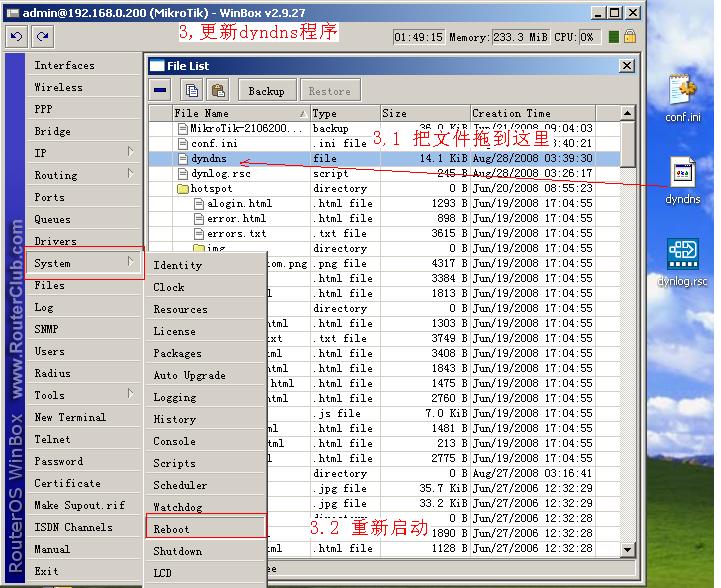Click the padlock icon in the status area

point(630,37)
